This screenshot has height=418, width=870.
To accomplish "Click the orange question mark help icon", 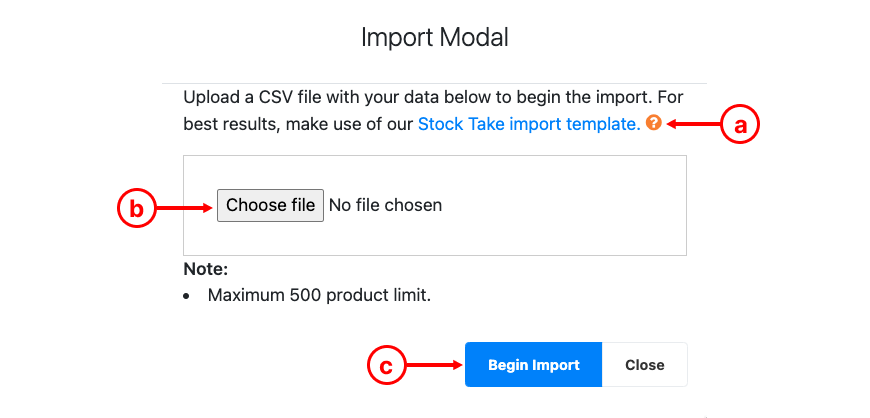I will pyautogui.click(x=654, y=123).
